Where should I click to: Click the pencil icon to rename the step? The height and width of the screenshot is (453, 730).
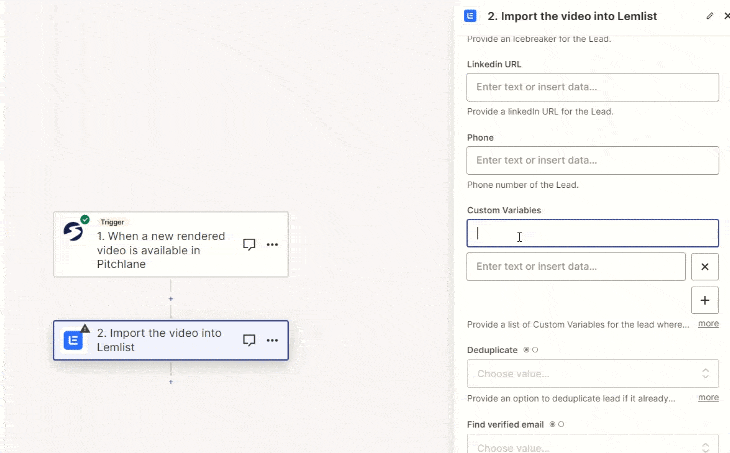(710, 16)
